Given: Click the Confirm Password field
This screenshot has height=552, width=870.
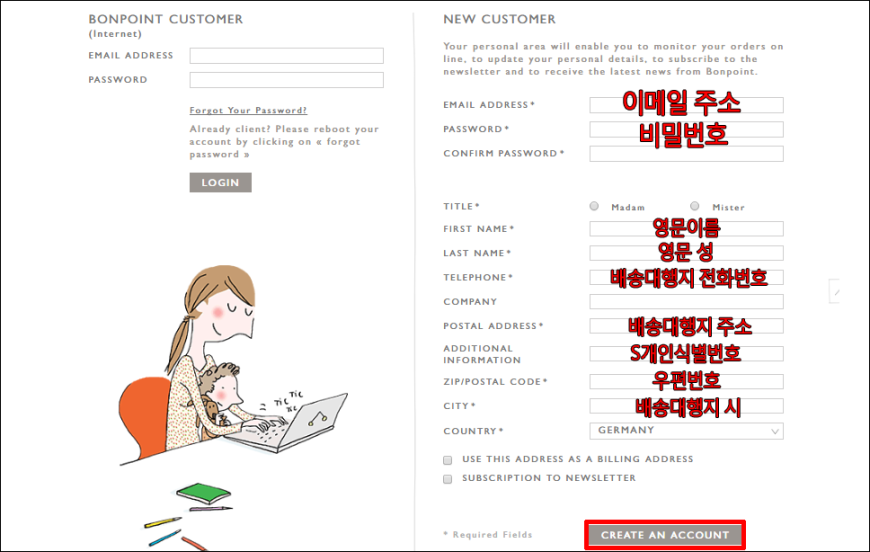Looking at the screenshot, I should click(686, 154).
